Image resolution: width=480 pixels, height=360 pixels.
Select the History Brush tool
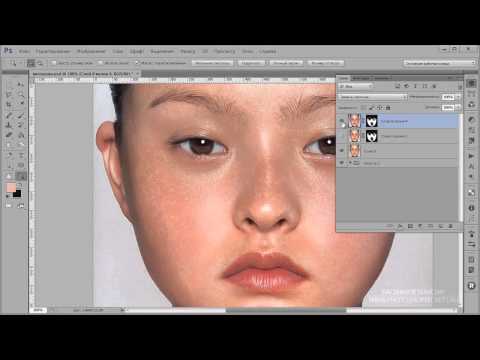21,125
